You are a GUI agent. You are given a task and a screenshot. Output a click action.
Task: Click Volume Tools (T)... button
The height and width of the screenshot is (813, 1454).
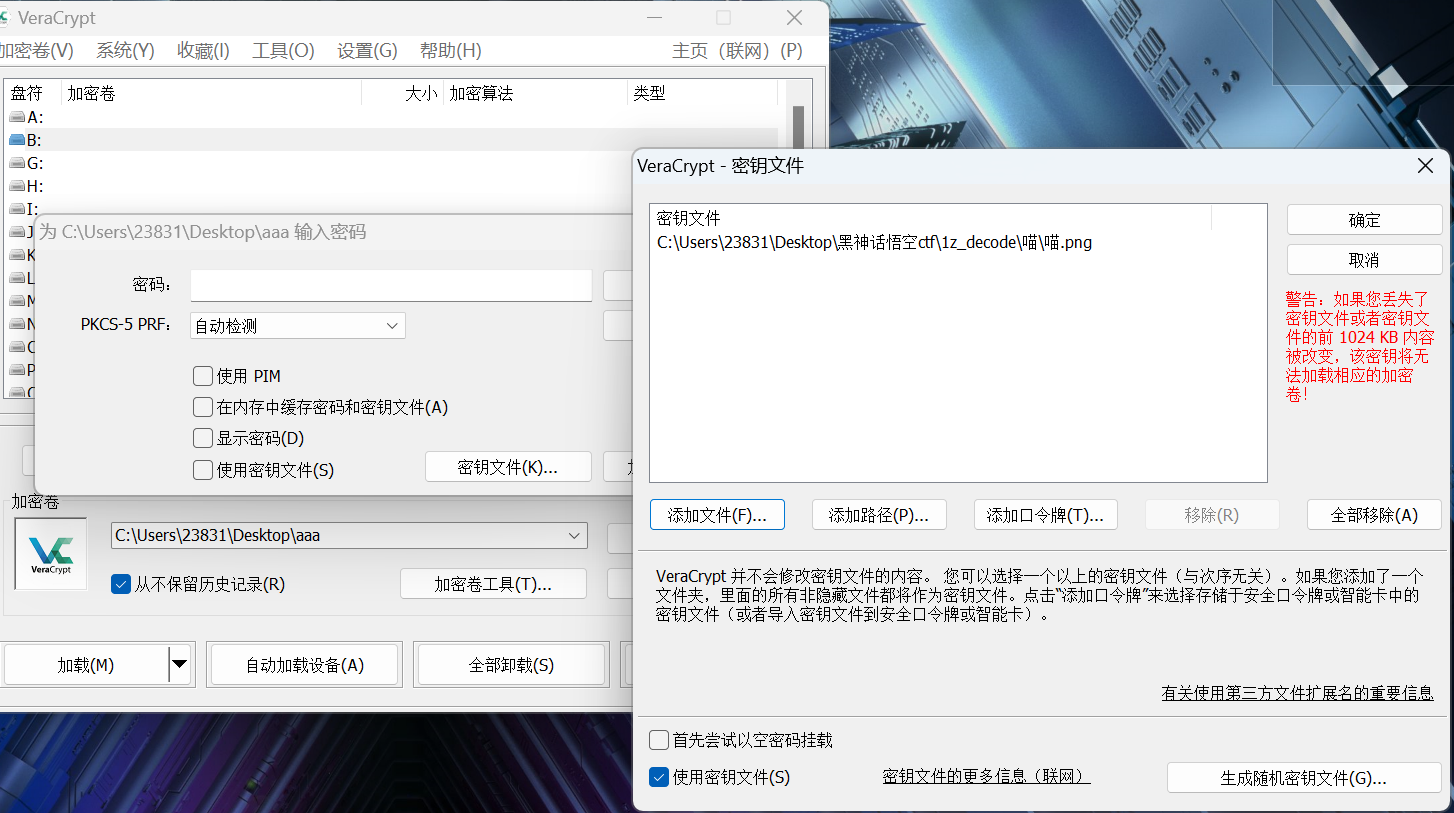pyautogui.click(x=493, y=584)
